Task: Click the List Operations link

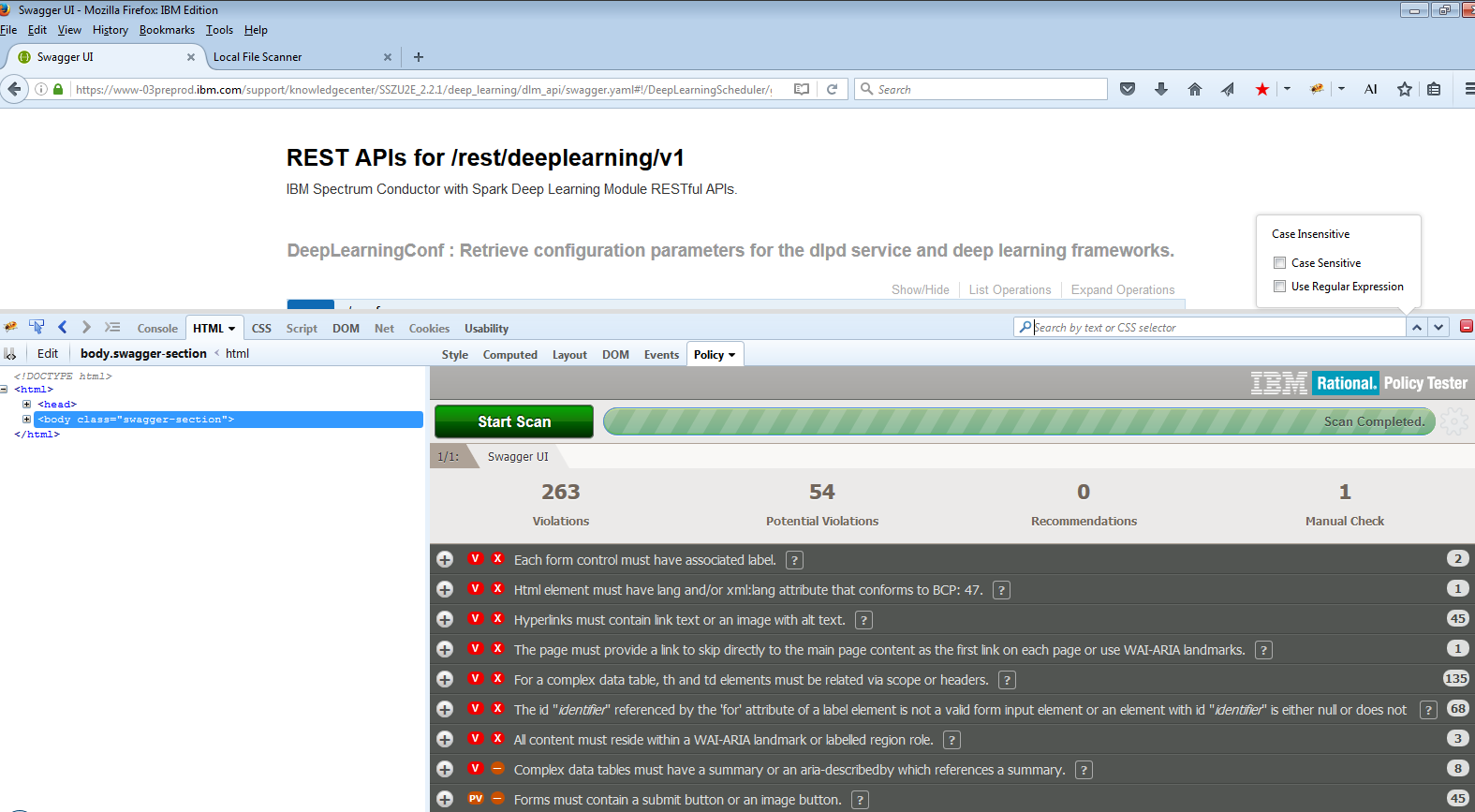Action: [1010, 289]
